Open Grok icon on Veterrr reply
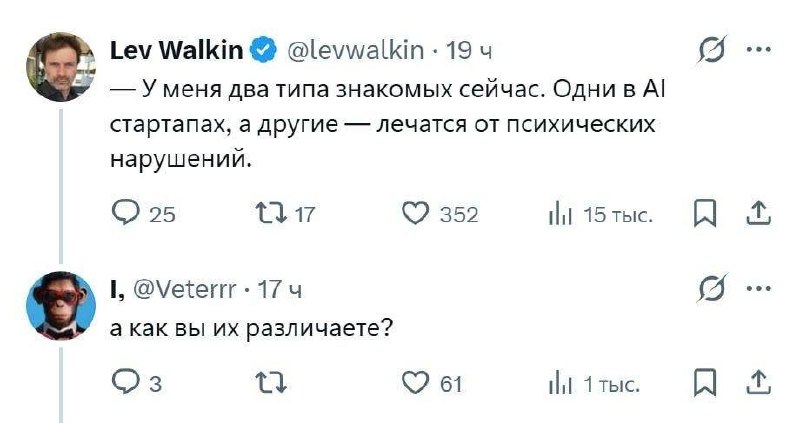This screenshot has height=423, width=800. (x=712, y=289)
